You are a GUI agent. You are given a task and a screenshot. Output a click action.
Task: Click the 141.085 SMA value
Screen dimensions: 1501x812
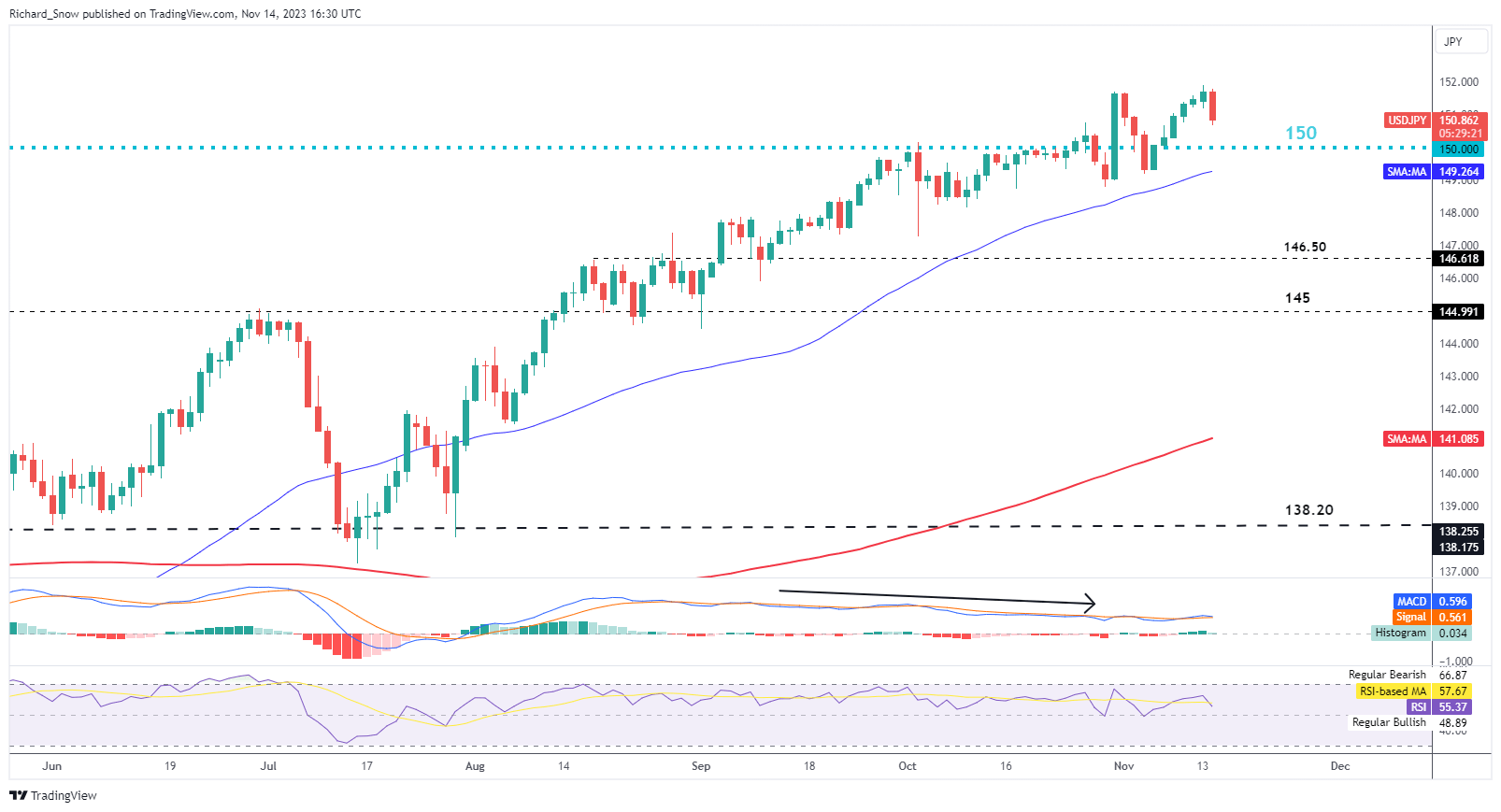(1458, 439)
